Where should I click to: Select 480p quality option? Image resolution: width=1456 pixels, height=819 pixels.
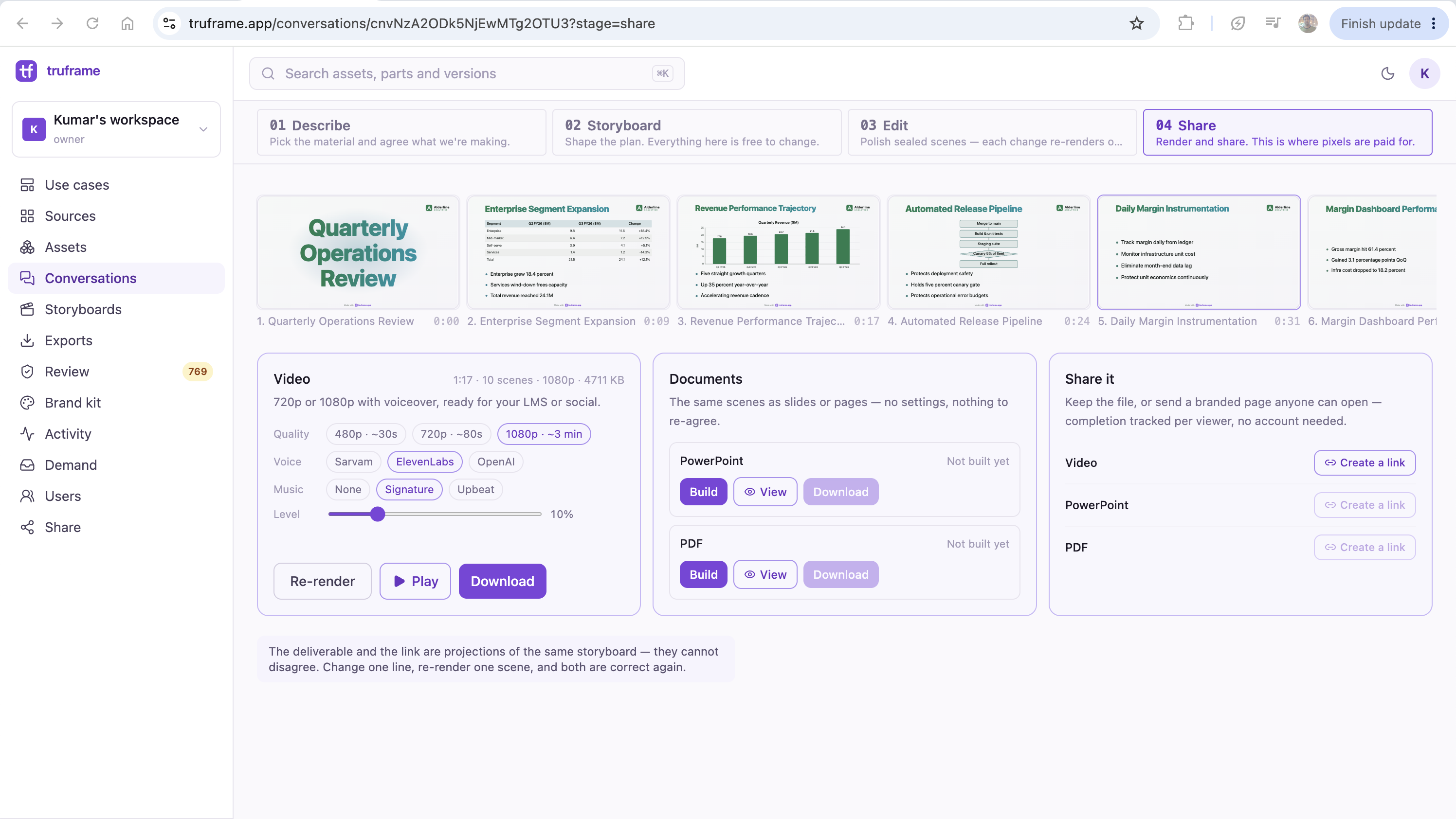click(x=365, y=434)
